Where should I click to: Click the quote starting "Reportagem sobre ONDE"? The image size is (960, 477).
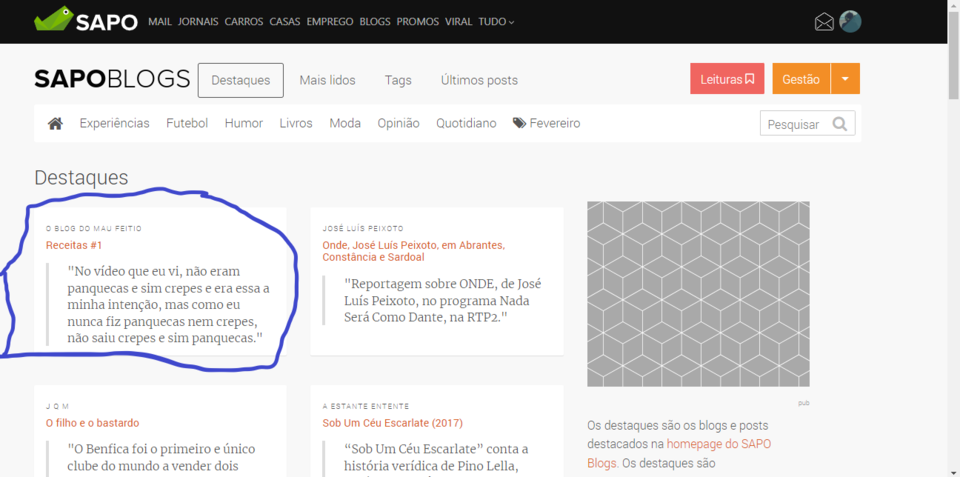tap(443, 301)
